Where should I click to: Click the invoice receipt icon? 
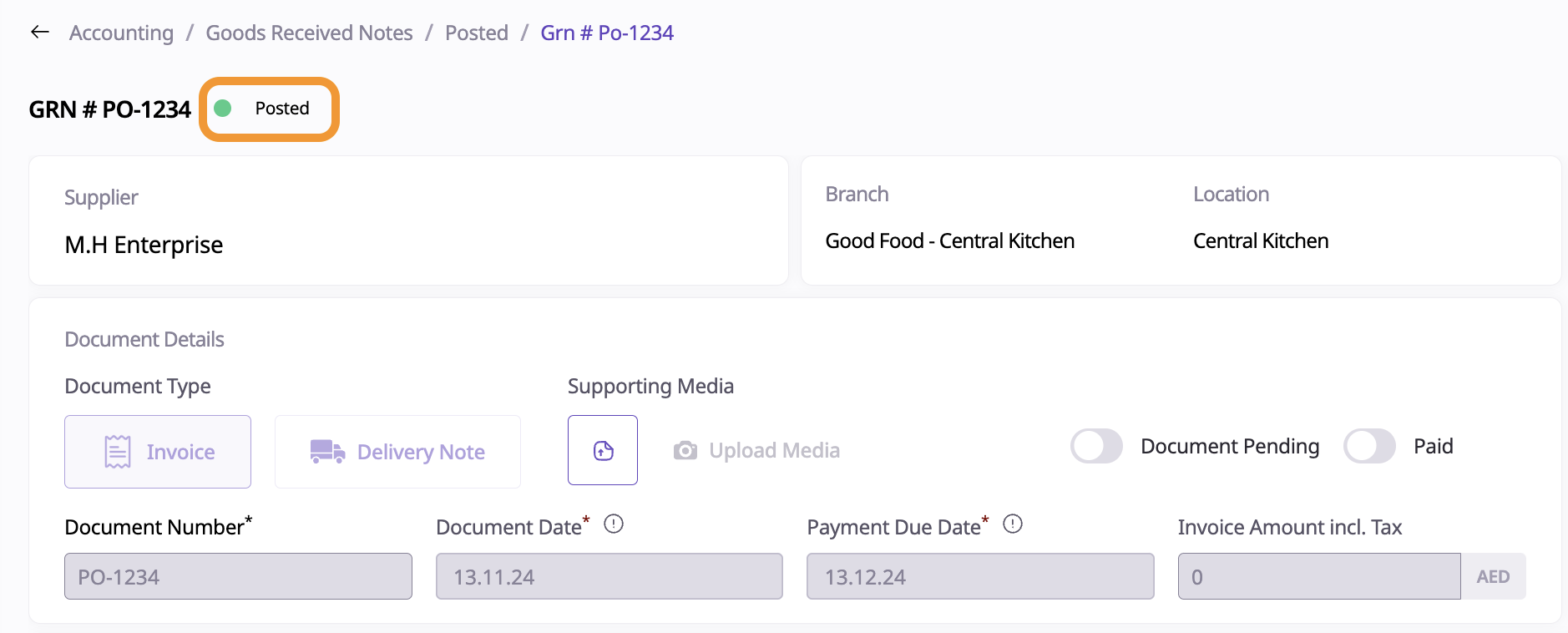[118, 452]
